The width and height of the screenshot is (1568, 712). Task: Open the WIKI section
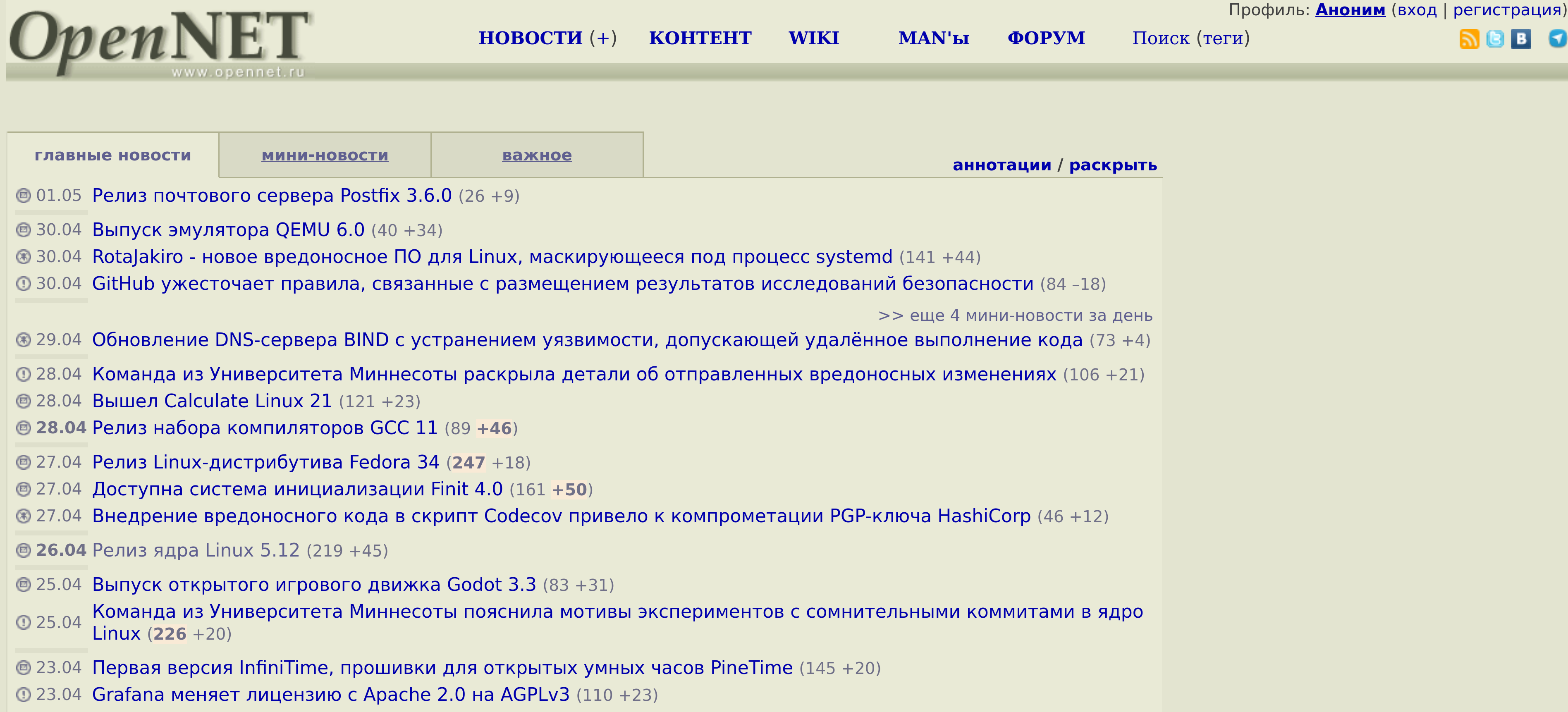tap(814, 38)
